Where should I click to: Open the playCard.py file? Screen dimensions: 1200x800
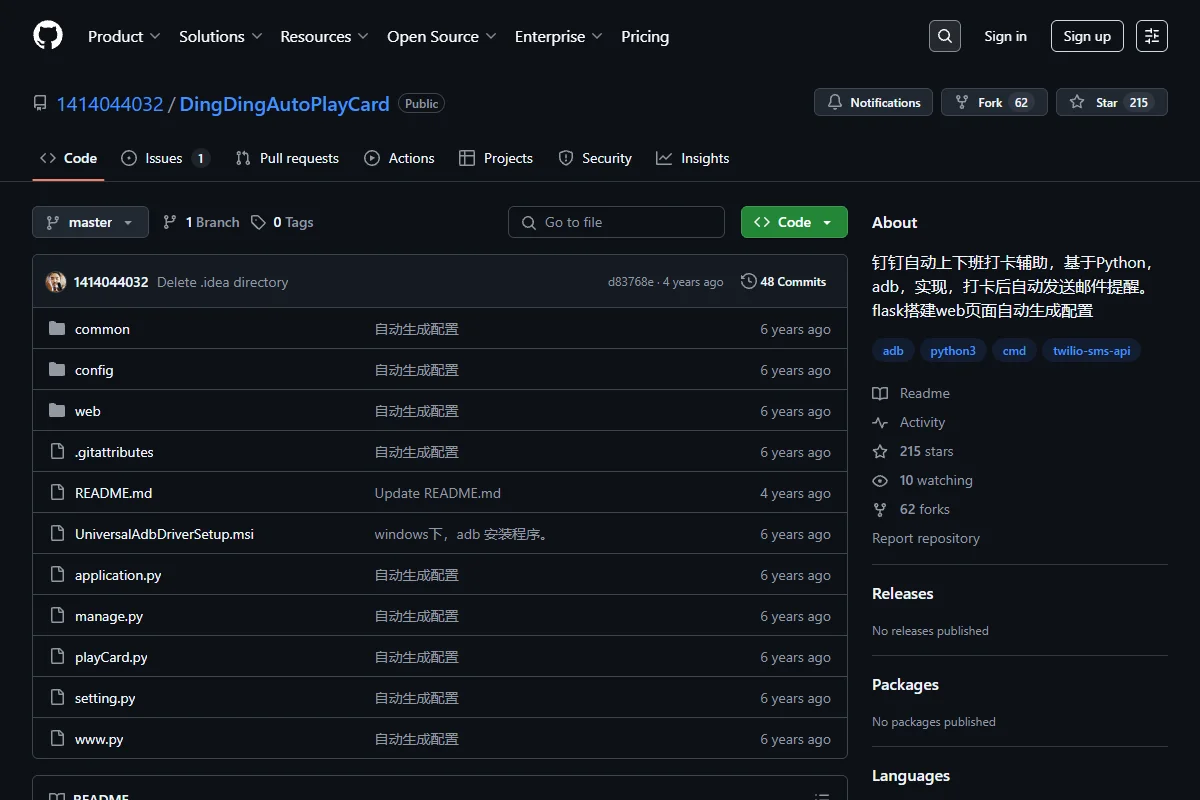pos(111,657)
